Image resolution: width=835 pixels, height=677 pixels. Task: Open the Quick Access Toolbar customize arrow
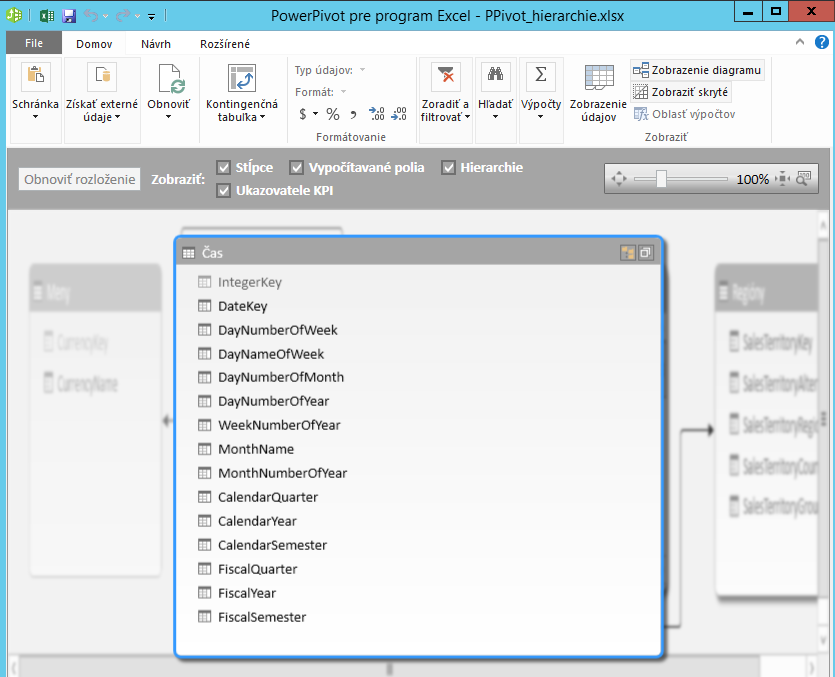(x=151, y=17)
